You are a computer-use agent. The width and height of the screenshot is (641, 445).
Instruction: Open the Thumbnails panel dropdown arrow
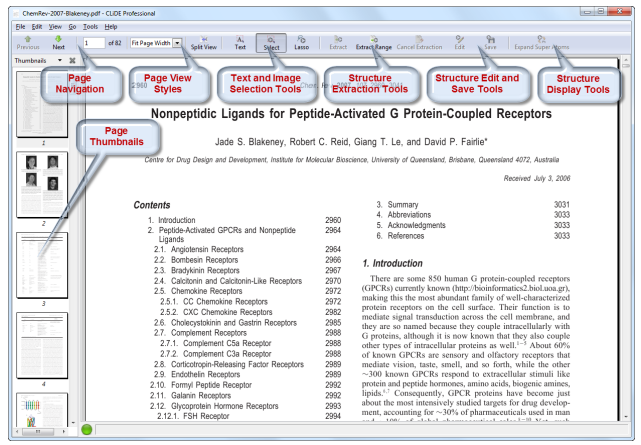pos(60,60)
